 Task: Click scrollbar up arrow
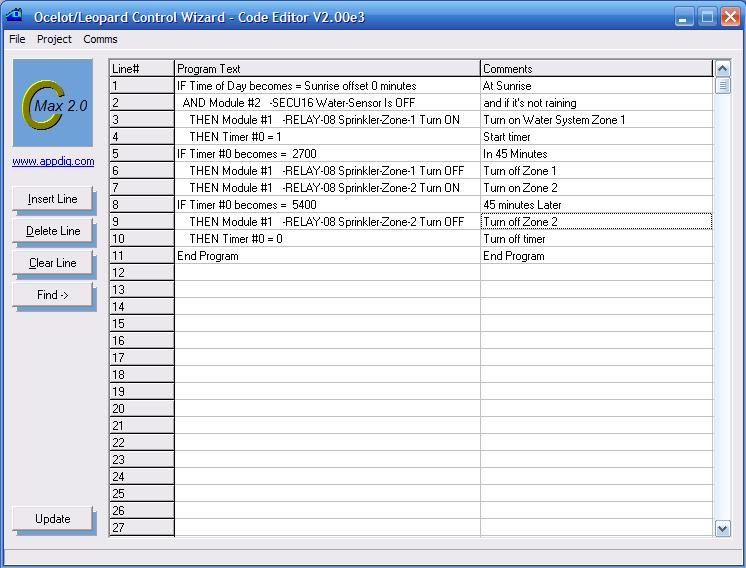(723, 69)
